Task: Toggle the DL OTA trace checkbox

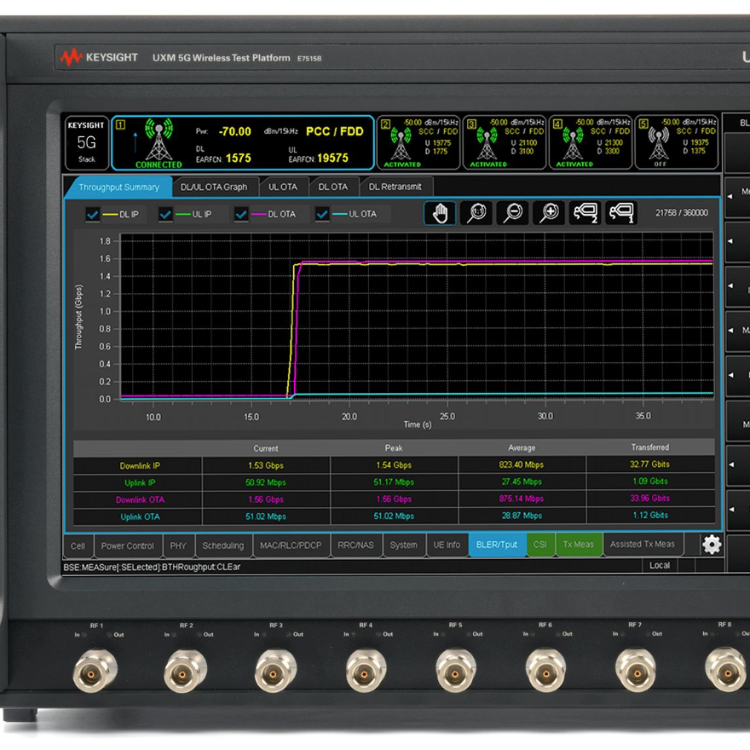Action: 241,214
